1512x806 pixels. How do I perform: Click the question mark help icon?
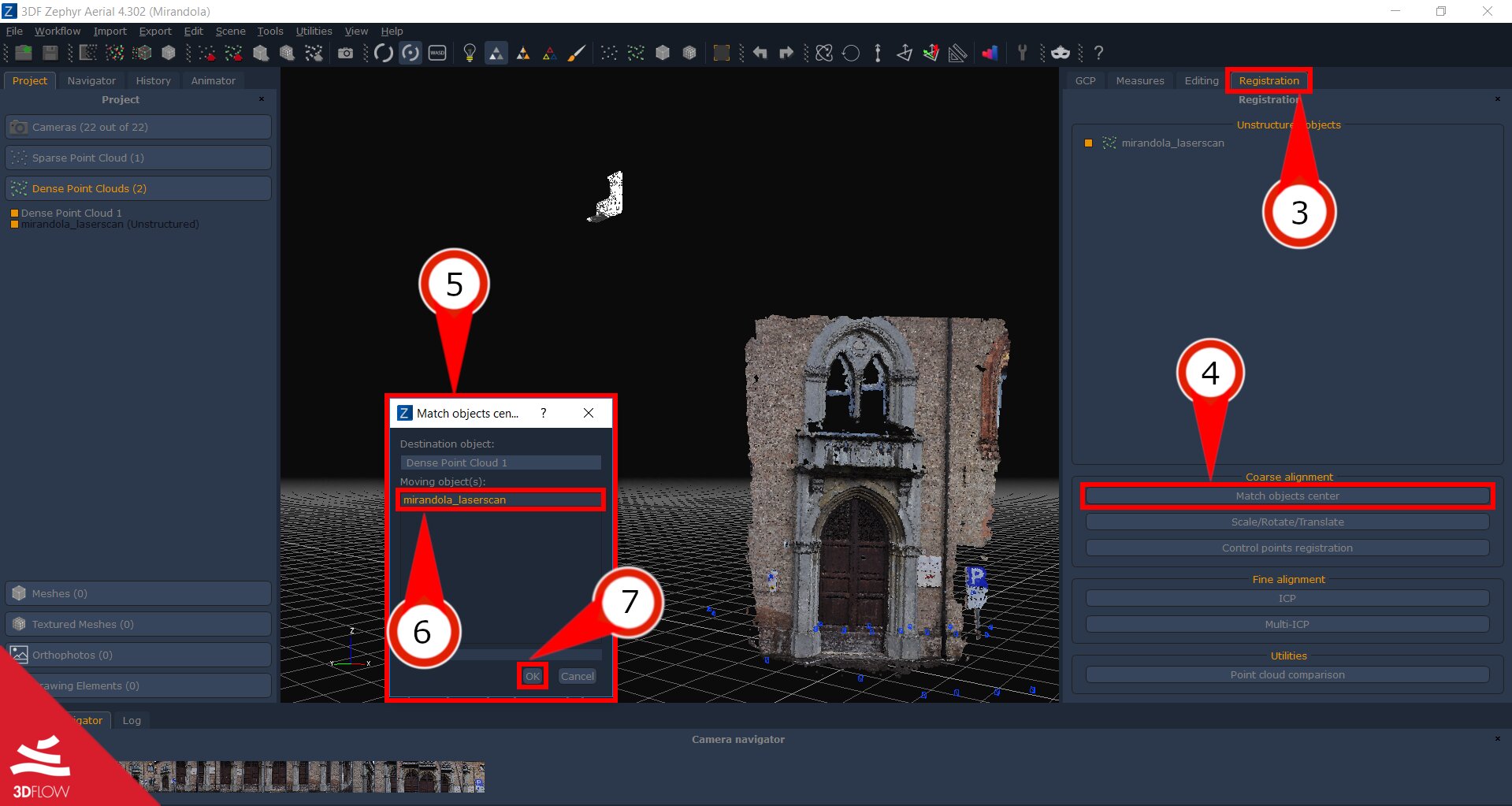coord(1098,53)
